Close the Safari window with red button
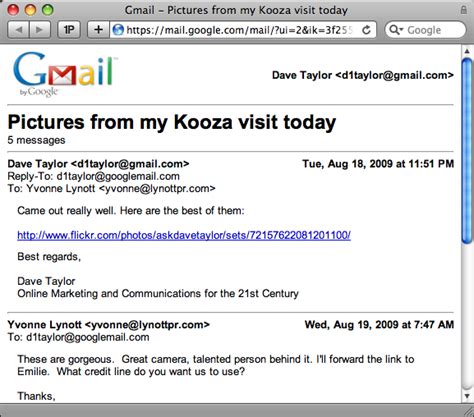 (x=13, y=10)
